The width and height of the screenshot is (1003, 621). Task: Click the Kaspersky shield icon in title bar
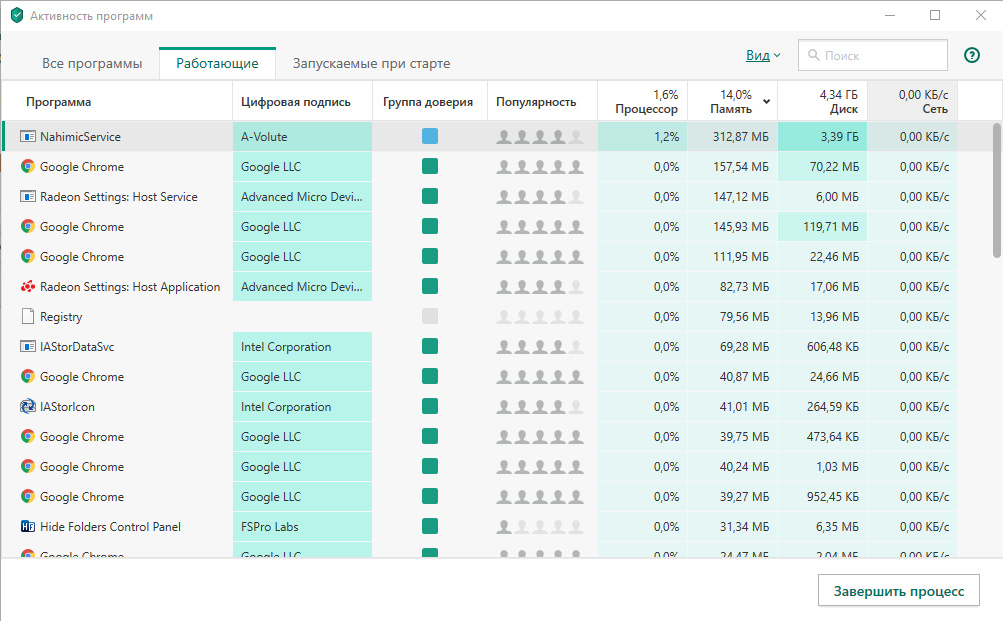[x=16, y=16]
